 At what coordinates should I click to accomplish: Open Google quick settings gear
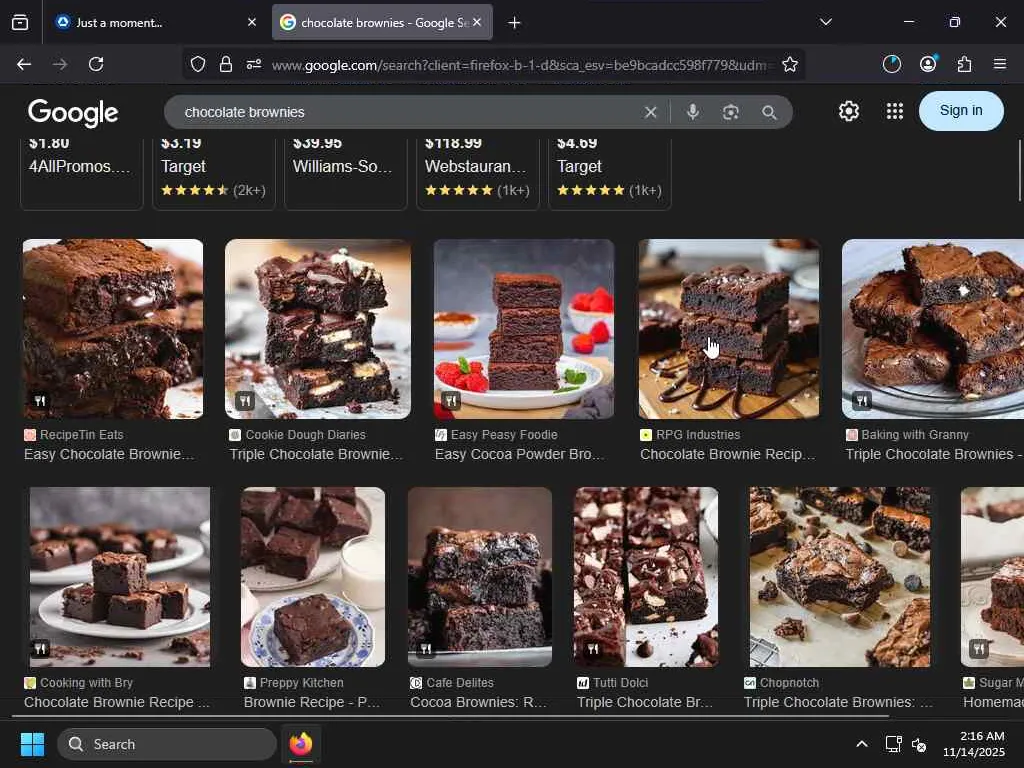coord(849,111)
